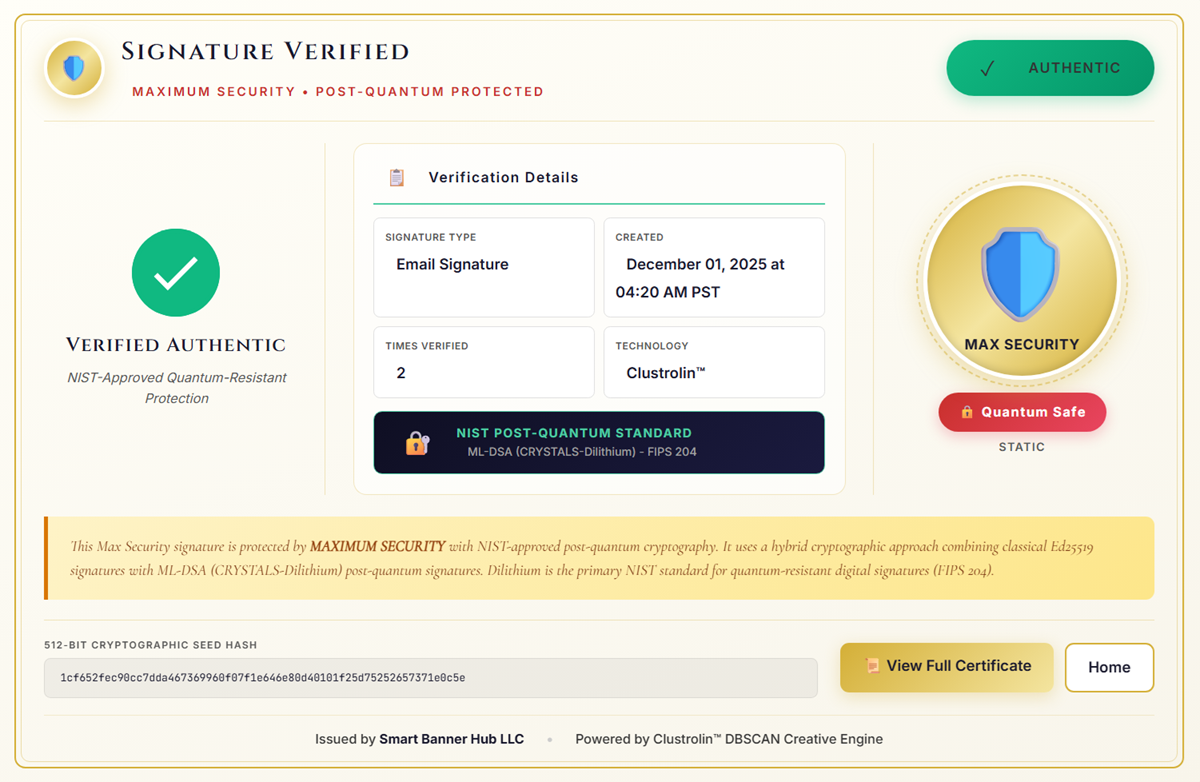
Task: Click the clipboard icon beside Verification Details
Action: tap(397, 178)
